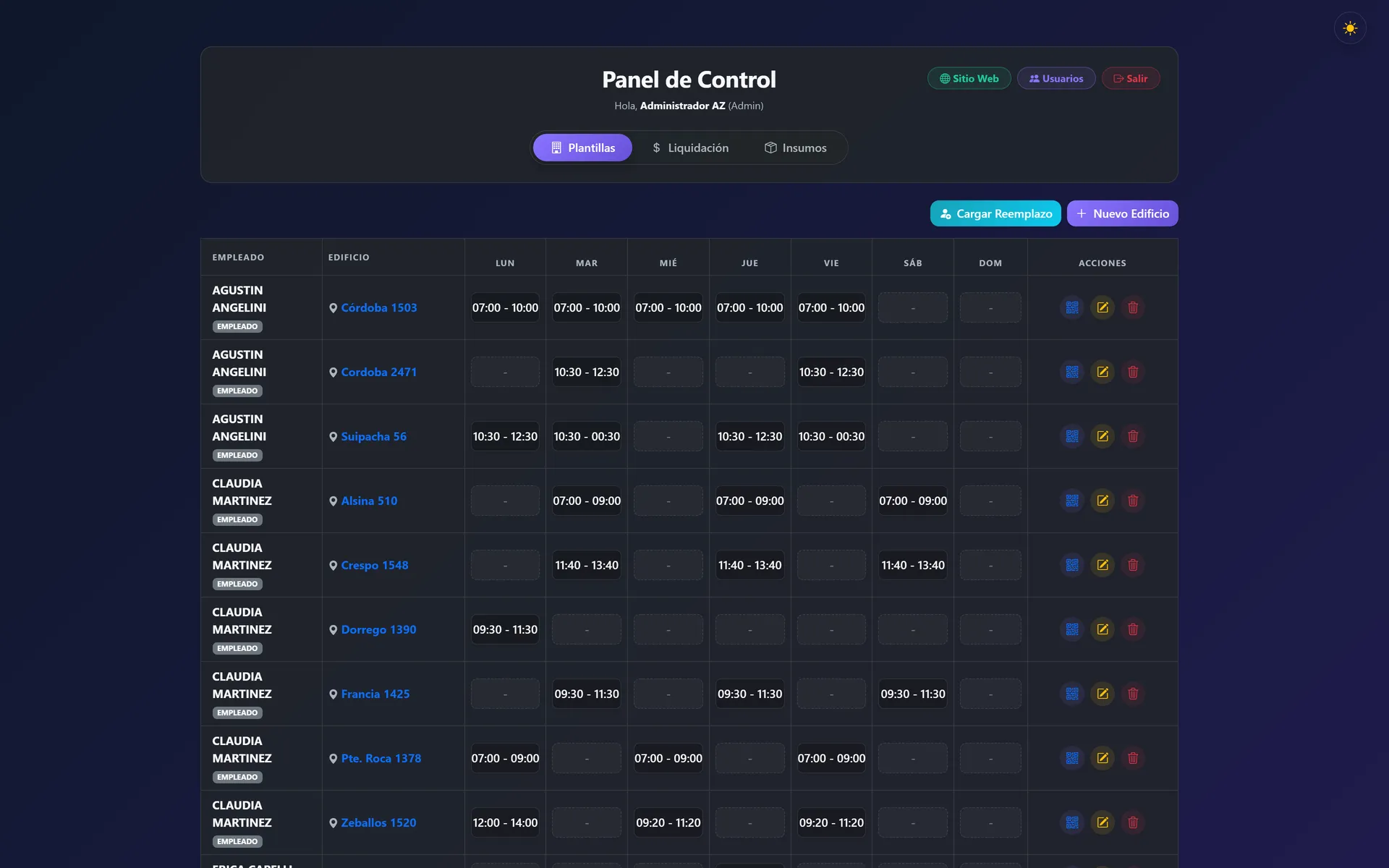Go to the Insumos tab
This screenshot has width=1389, height=868.
tap(795, 148)
